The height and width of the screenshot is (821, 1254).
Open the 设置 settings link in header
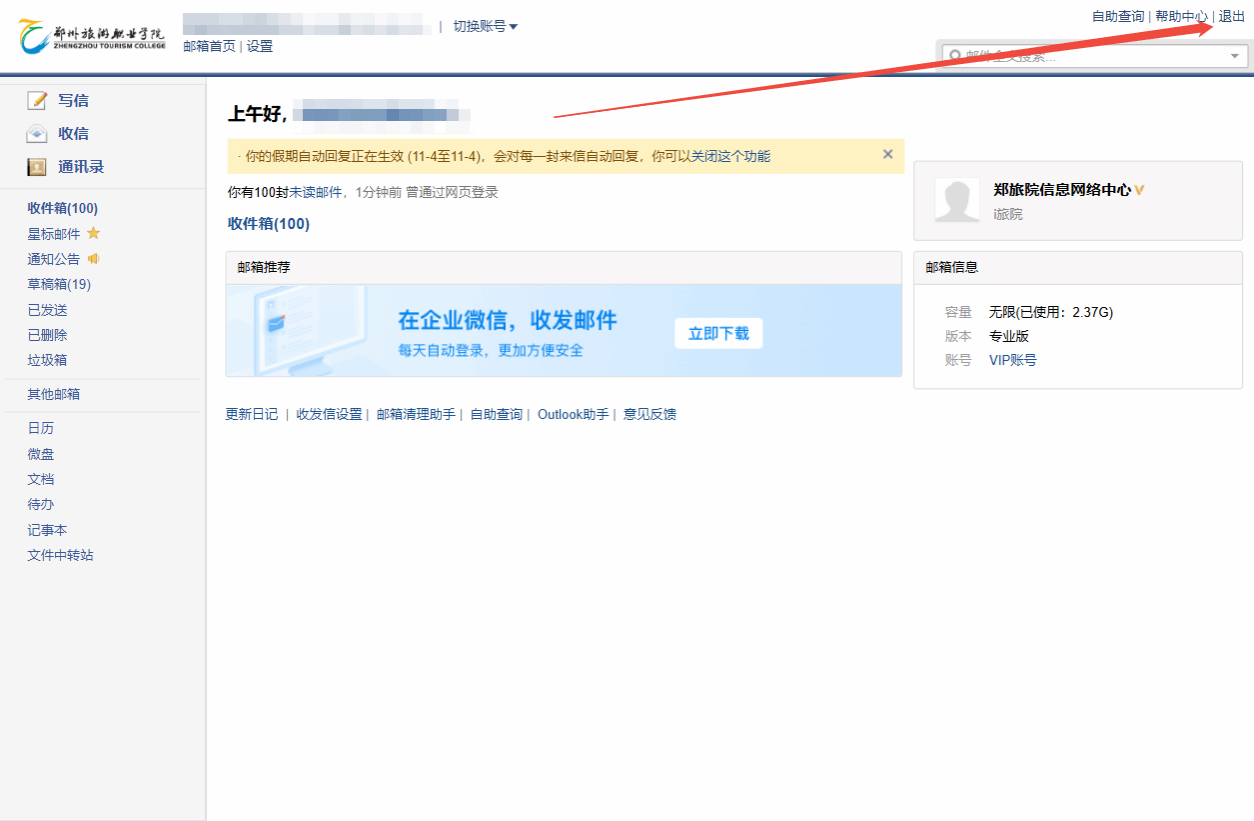point(260,46)
